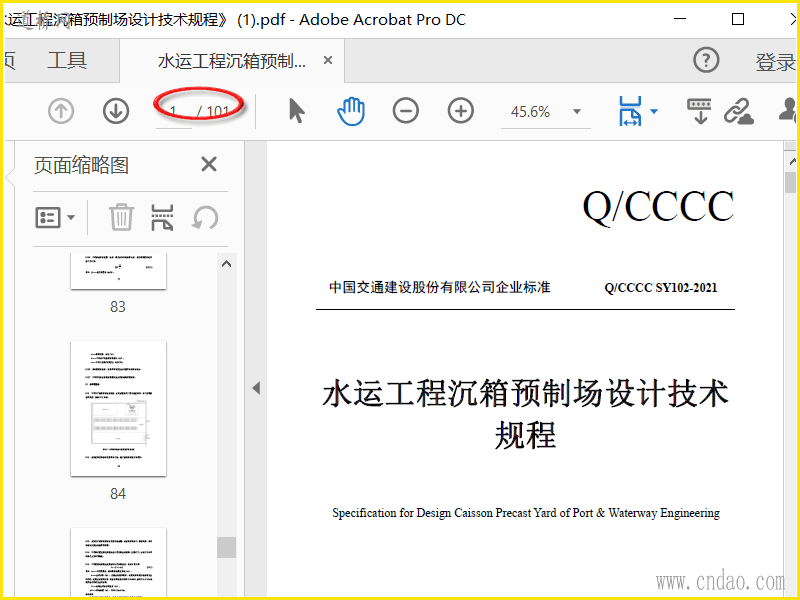Click the user share icon in toolbar

coord(788,110)
